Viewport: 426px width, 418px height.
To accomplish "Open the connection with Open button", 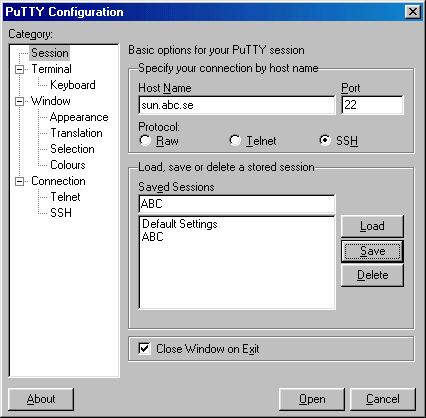I will 312,399.
